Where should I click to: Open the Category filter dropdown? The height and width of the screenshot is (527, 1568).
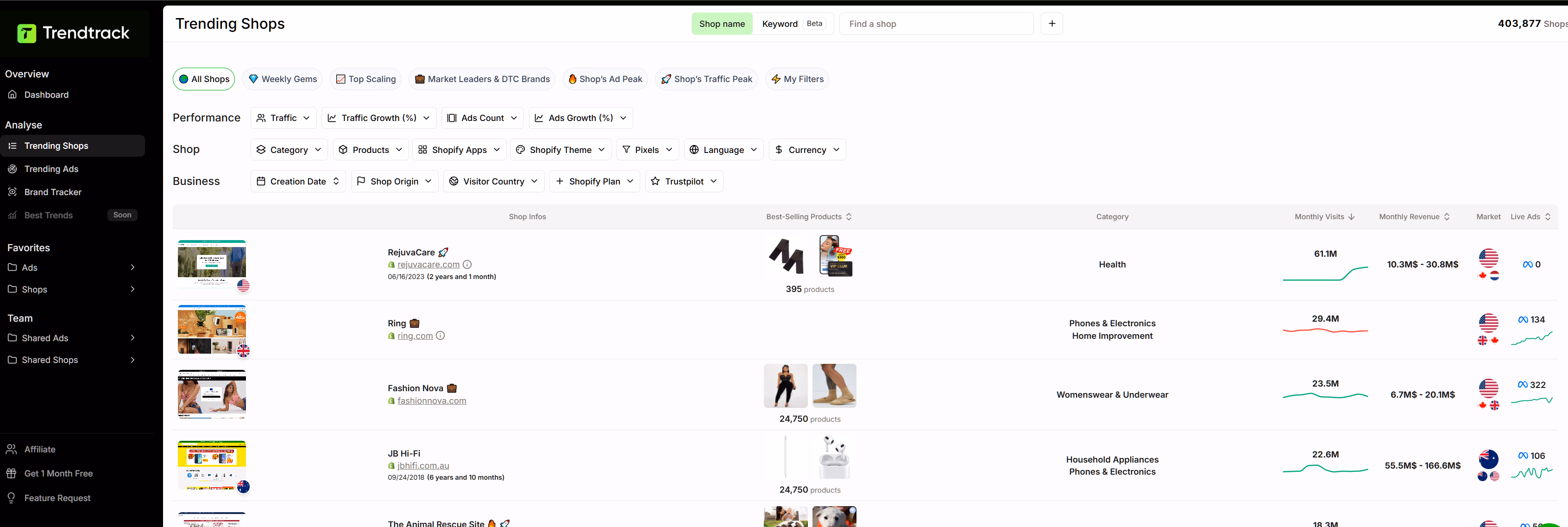(x=289, y=149)
